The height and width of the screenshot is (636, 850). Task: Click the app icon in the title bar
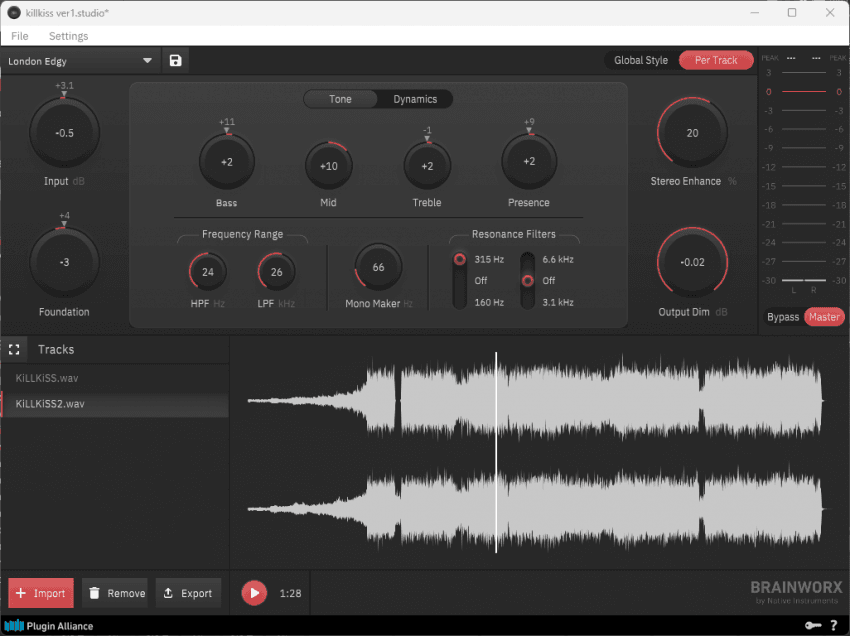14,12
